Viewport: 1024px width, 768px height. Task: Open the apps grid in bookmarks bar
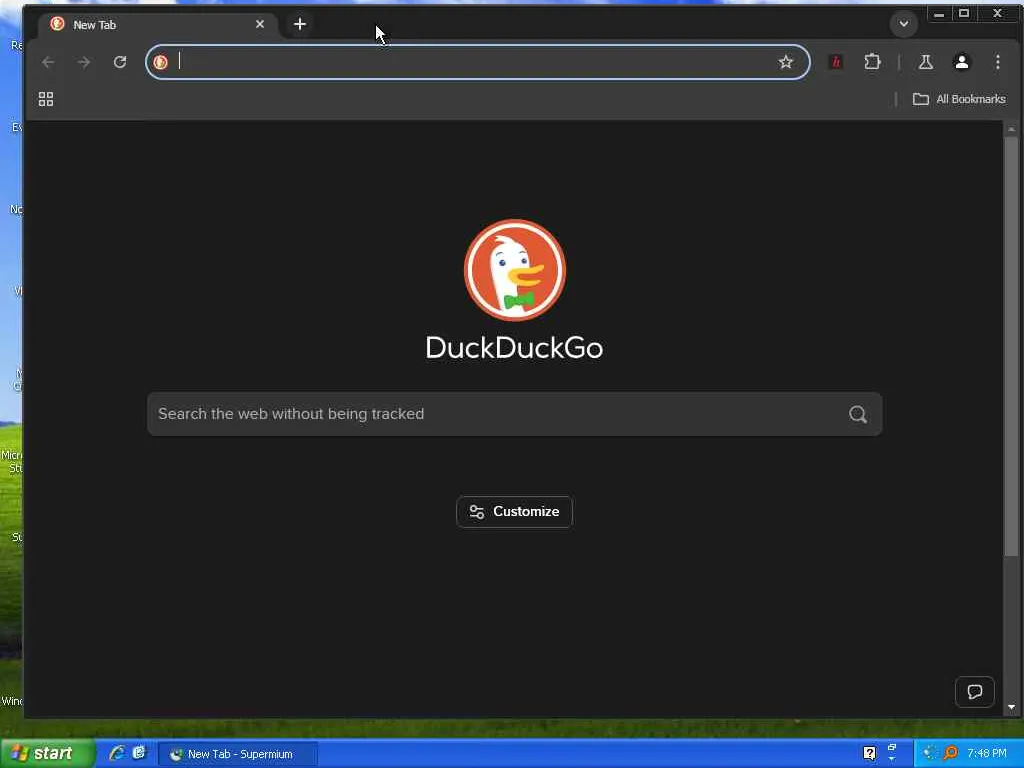pyautogui.click(x=46, y=99)
